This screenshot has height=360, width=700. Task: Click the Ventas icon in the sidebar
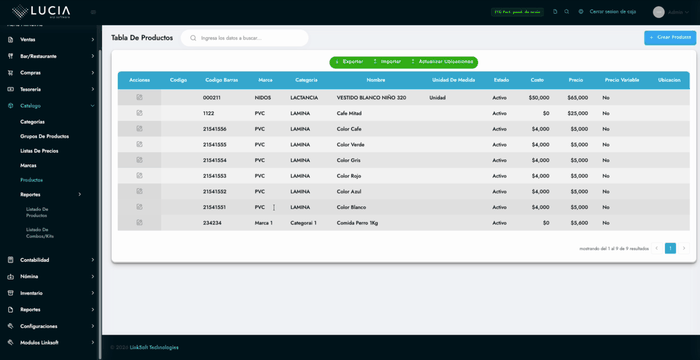(x=11, y=40)
